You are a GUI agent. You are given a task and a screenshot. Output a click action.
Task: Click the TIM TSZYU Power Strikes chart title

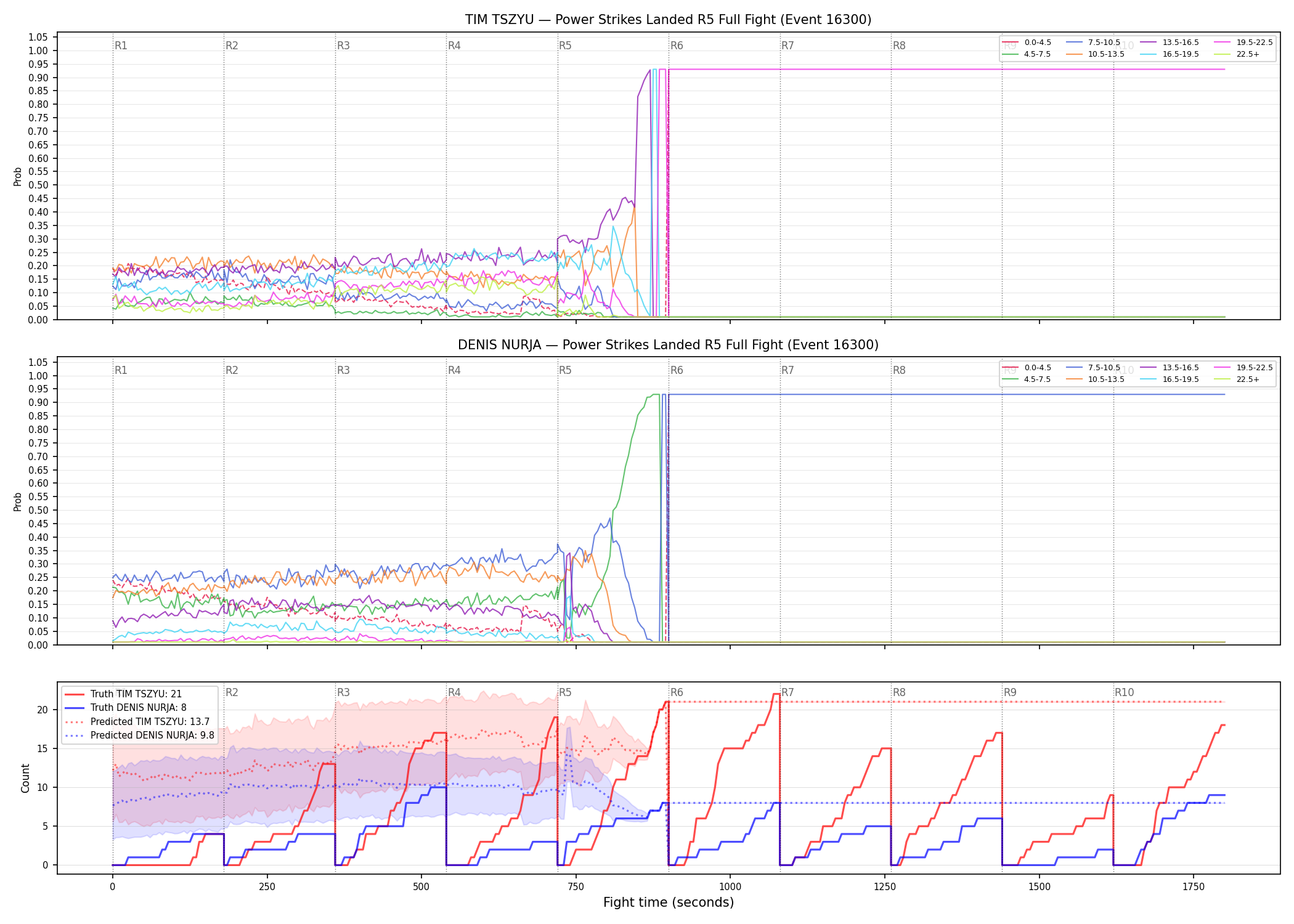pyautogui.click(x=668, y=20)
